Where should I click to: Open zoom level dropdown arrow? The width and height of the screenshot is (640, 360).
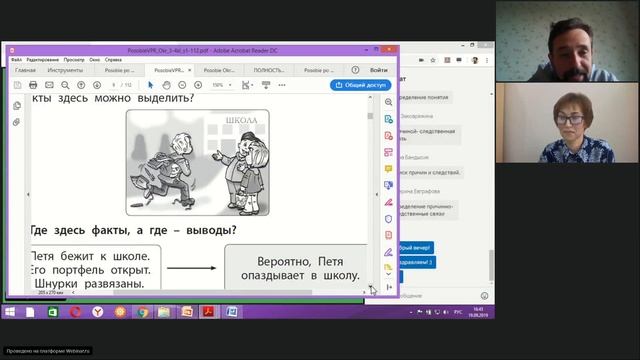coord(230,85)
